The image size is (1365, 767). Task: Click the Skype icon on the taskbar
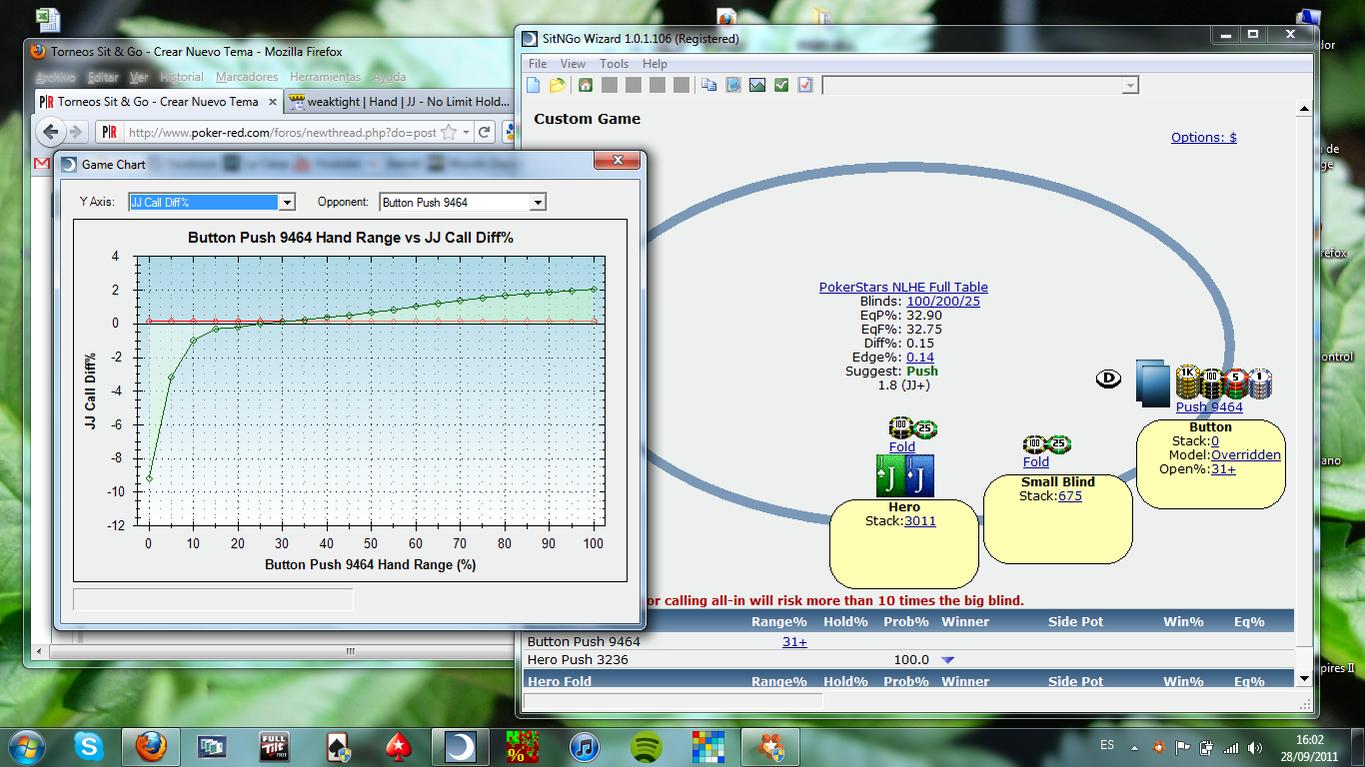[x=88, y=747]
